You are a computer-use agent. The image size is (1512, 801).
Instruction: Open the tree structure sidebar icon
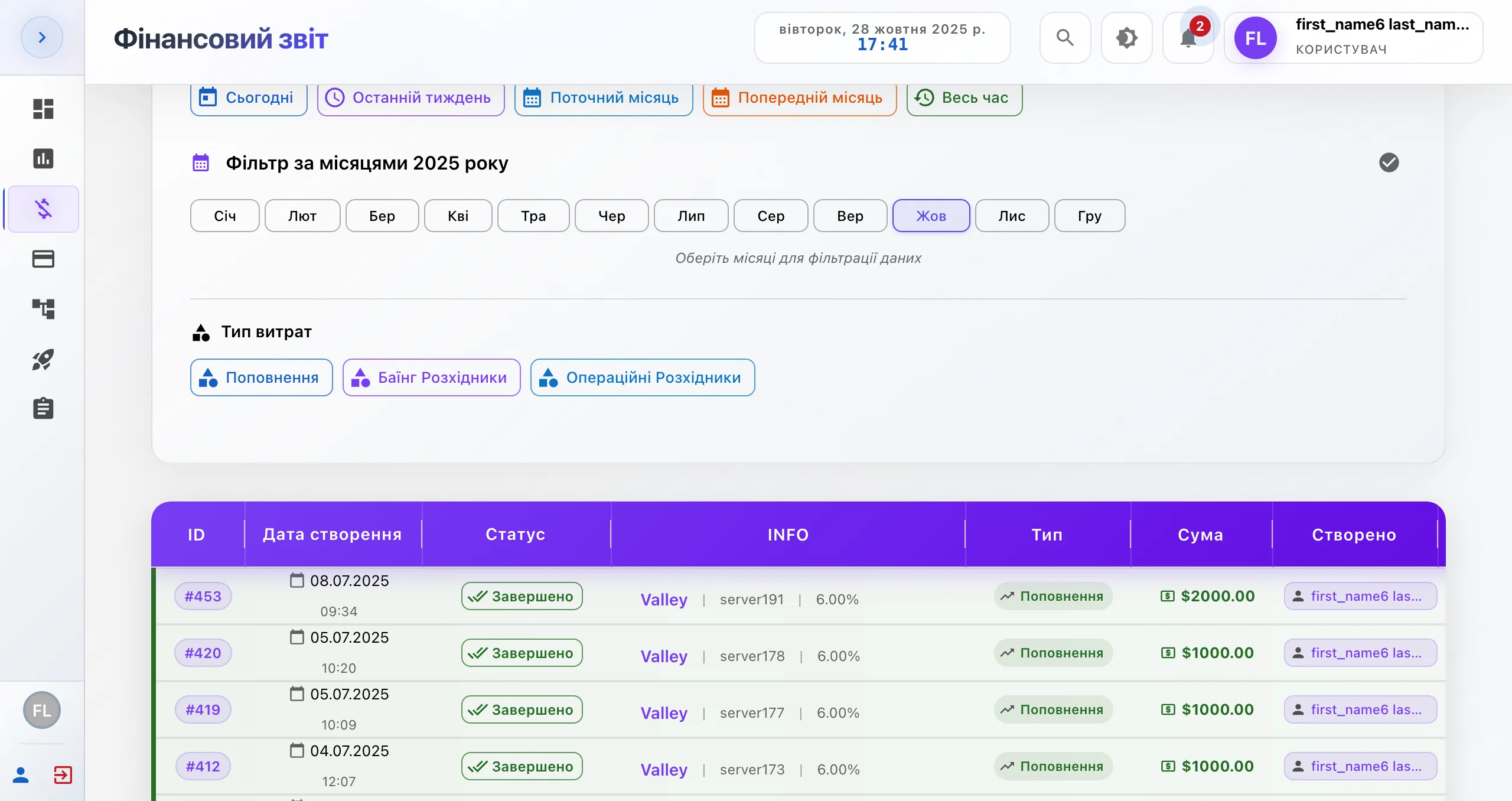coord(43,308)
